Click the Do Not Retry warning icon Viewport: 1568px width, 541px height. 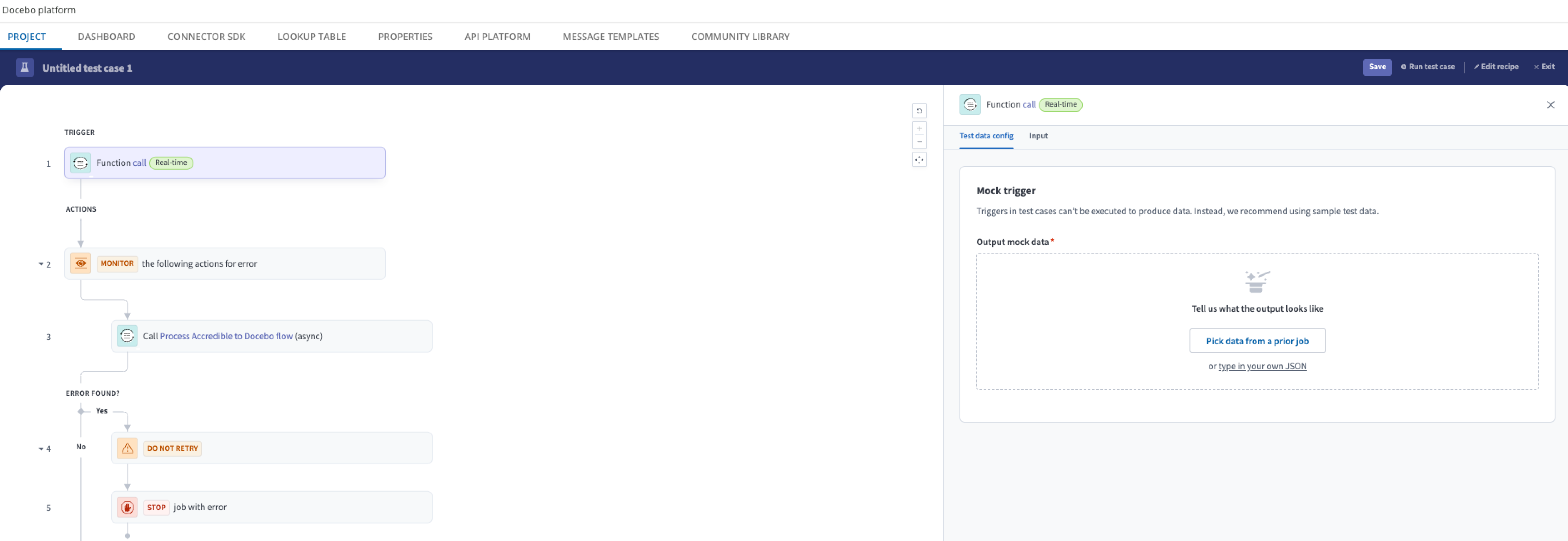tap(127, 448)
